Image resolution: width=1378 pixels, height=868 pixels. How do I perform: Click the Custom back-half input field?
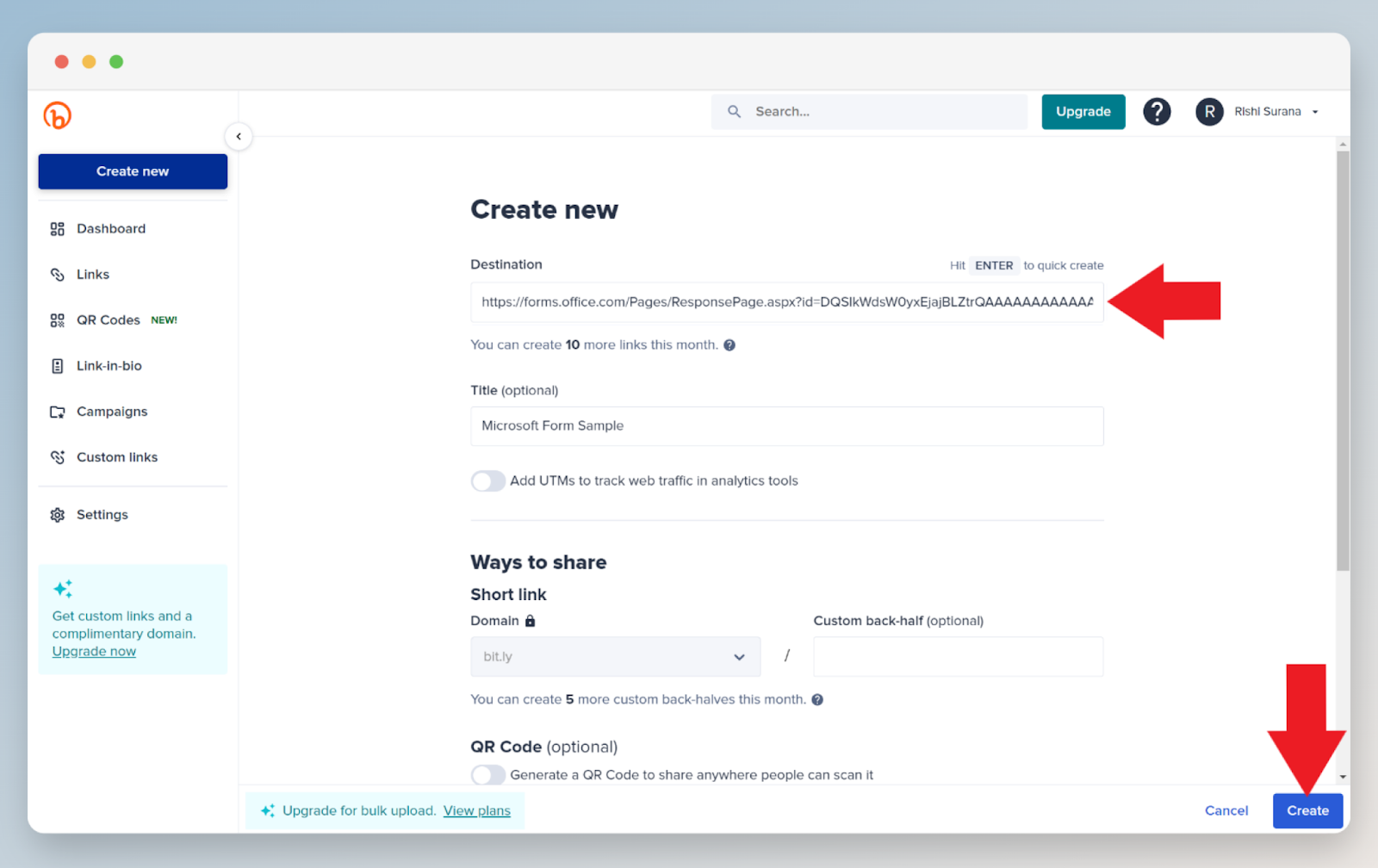click(957, 656)
